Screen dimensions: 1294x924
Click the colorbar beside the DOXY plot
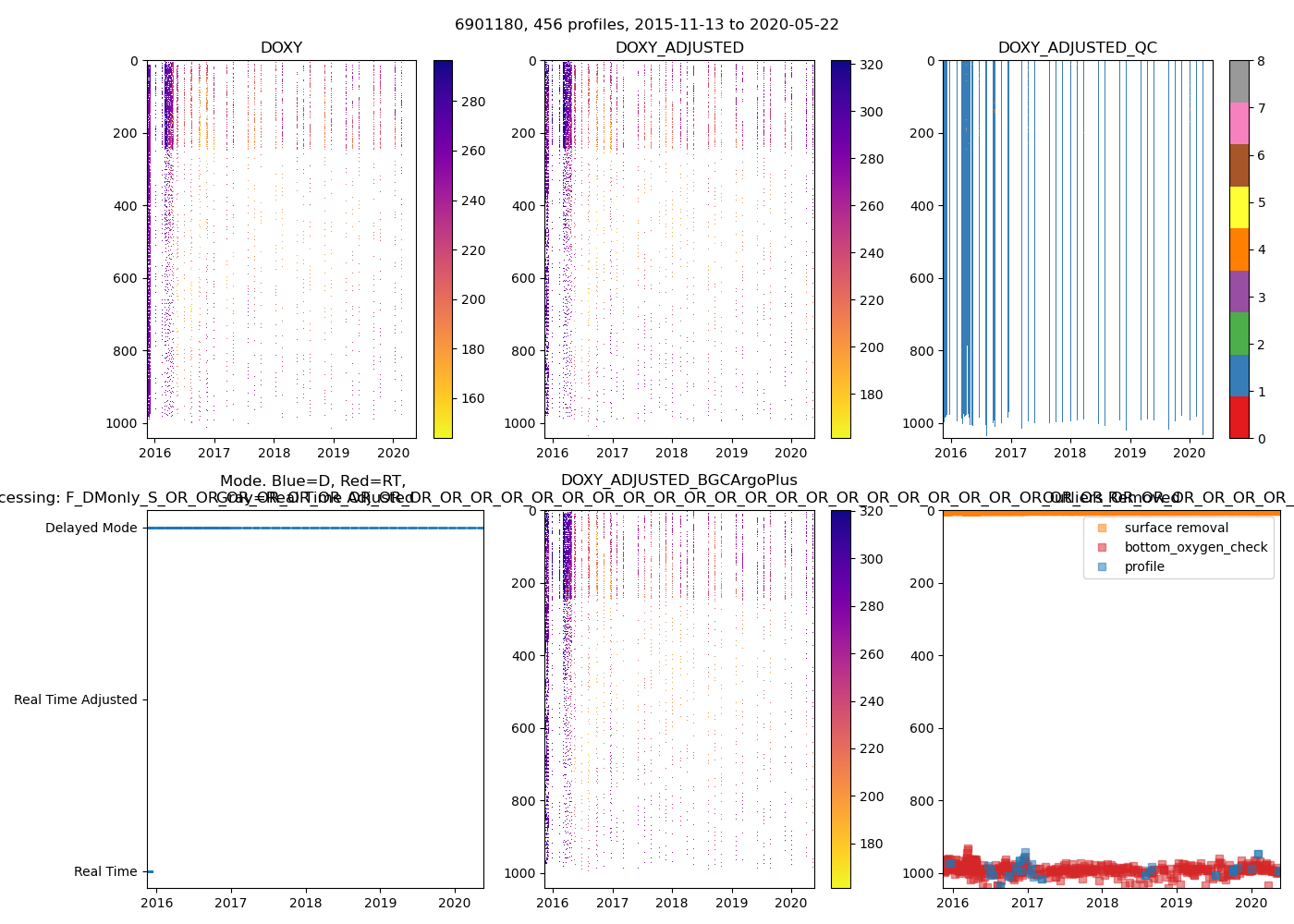[x=443, y=249]
